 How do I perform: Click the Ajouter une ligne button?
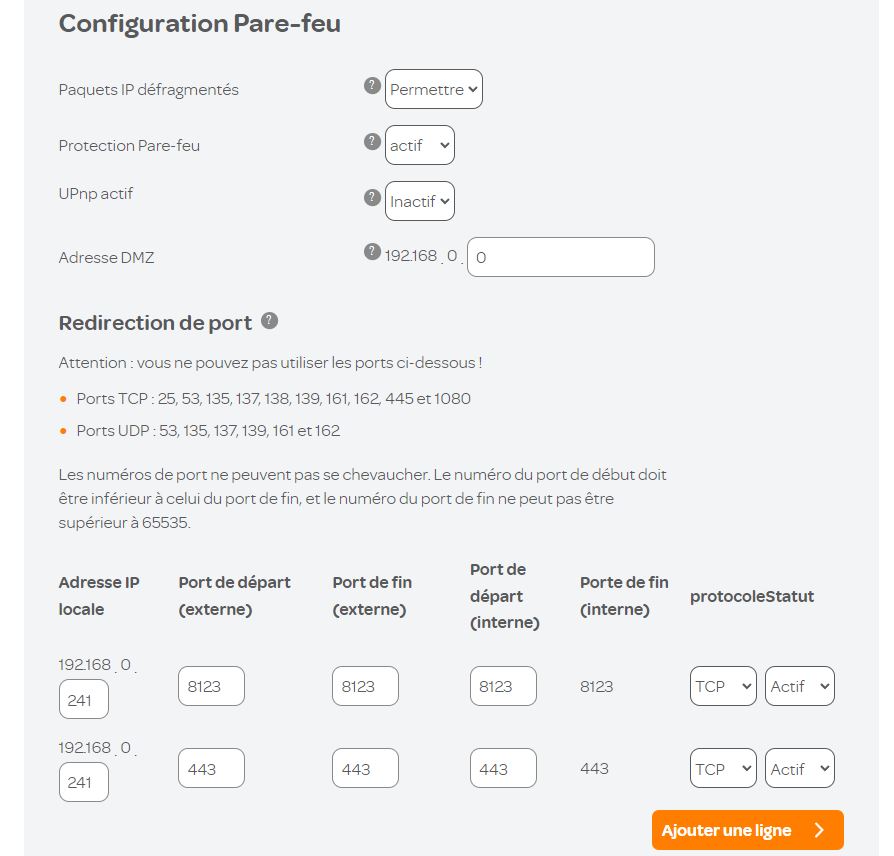coord(747,830)
